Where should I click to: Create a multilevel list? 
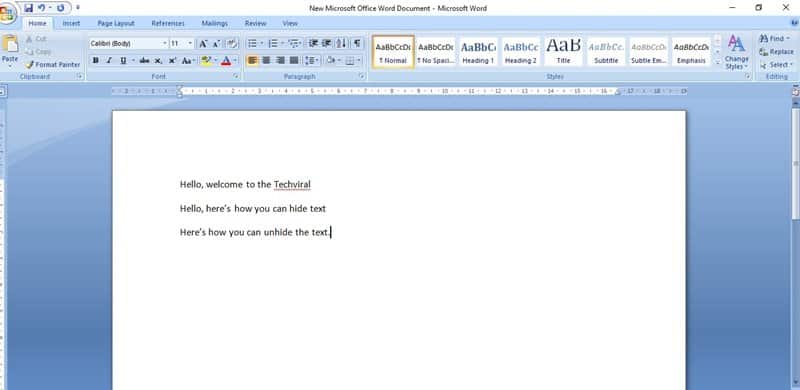pyautogui.click(x=293, y=44)
